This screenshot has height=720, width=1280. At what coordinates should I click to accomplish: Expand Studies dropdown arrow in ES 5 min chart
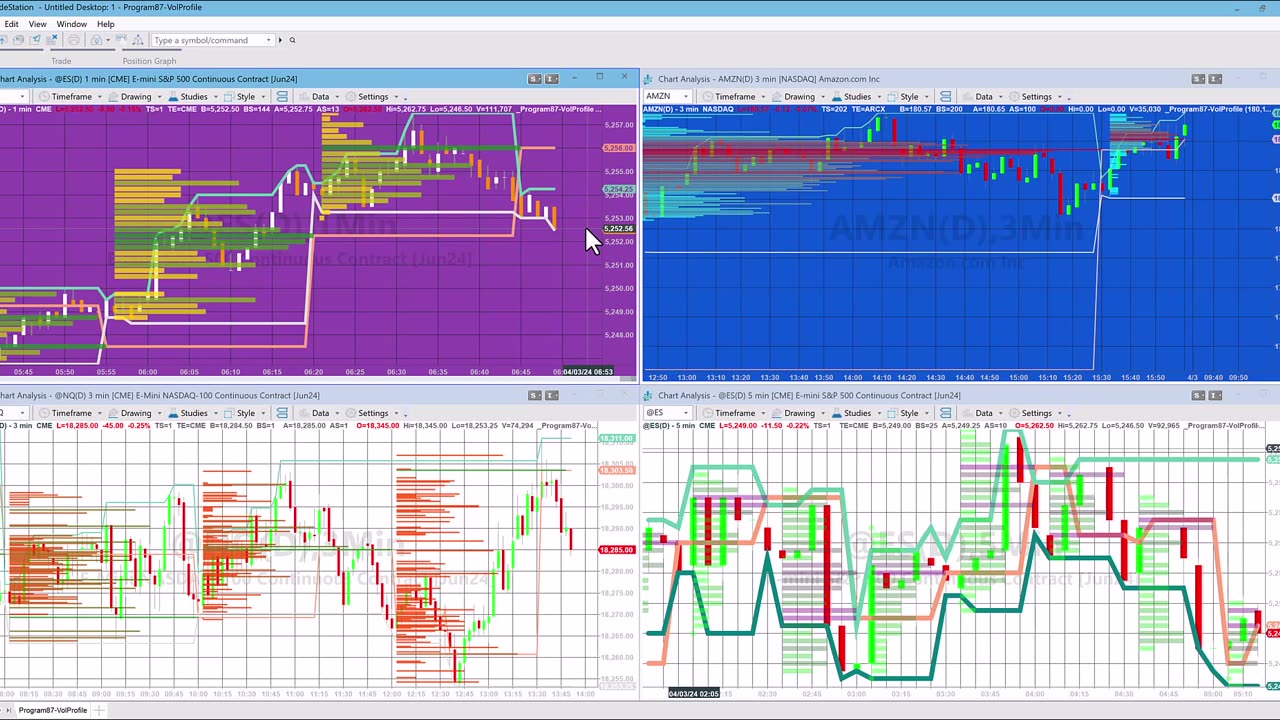click(879, 413)
